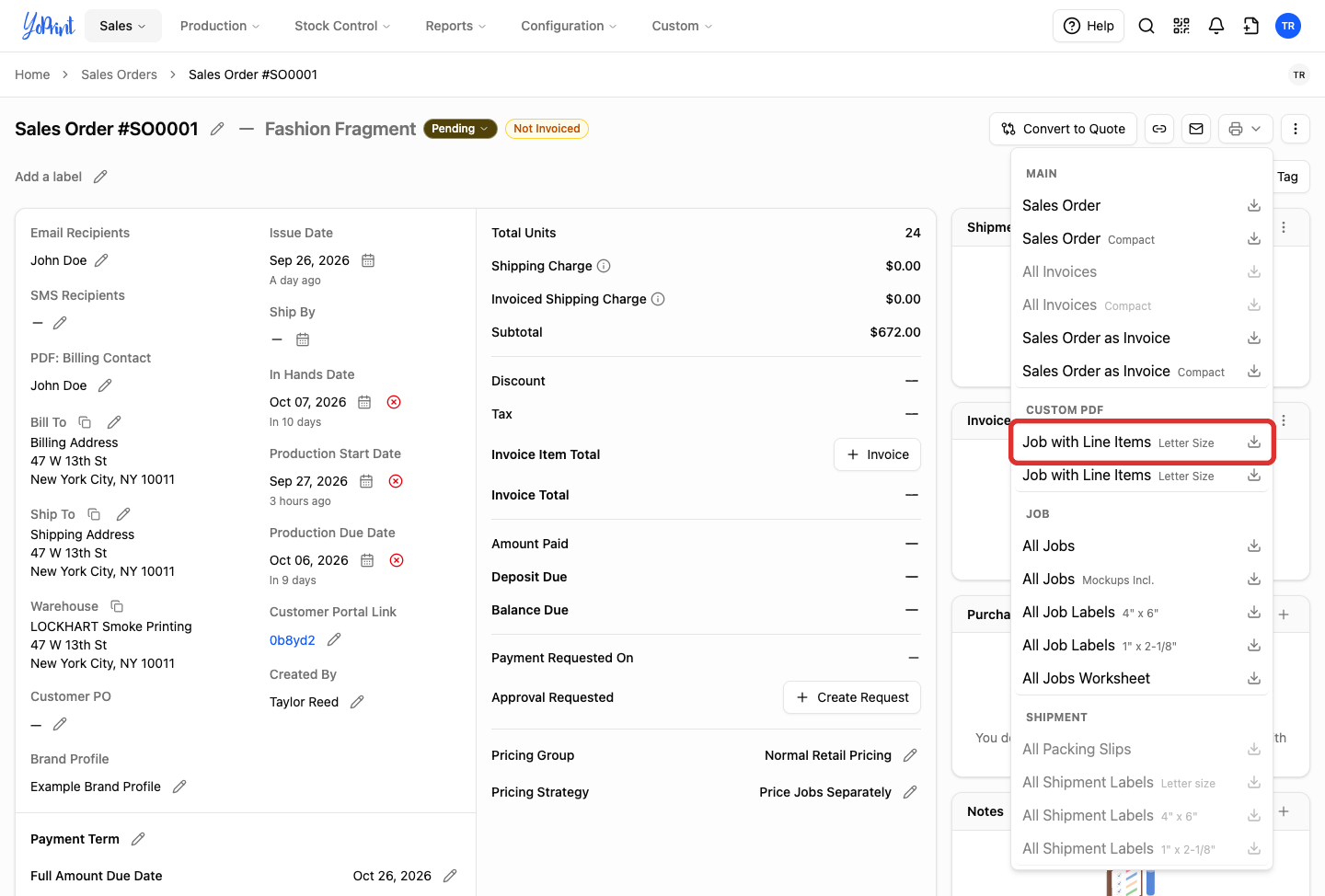This screenshot has height=896, width=1325.
Task: Open Issue Date calendar picker
Action: click(x=368, y=260)
